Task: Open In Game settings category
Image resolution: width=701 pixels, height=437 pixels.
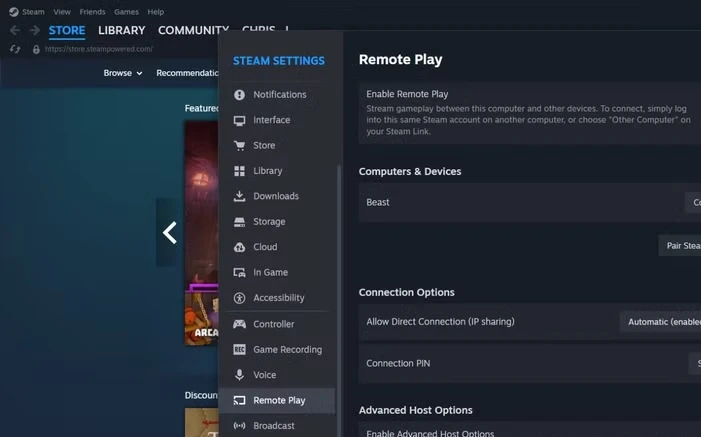Action: pyautogui.click(x=279, y=272)
